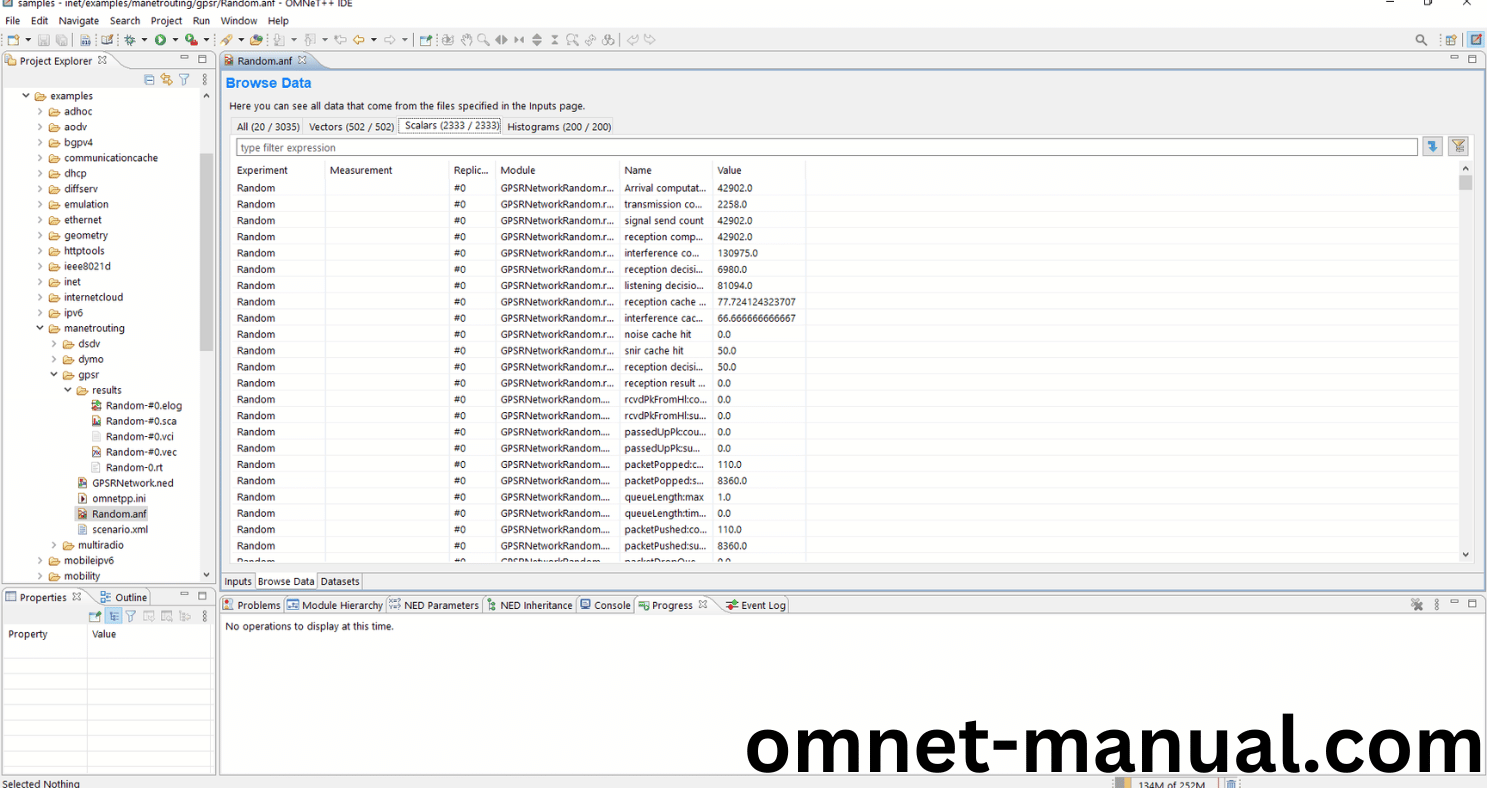Click the Debug bug icon in toolbar

pos(130,40)
